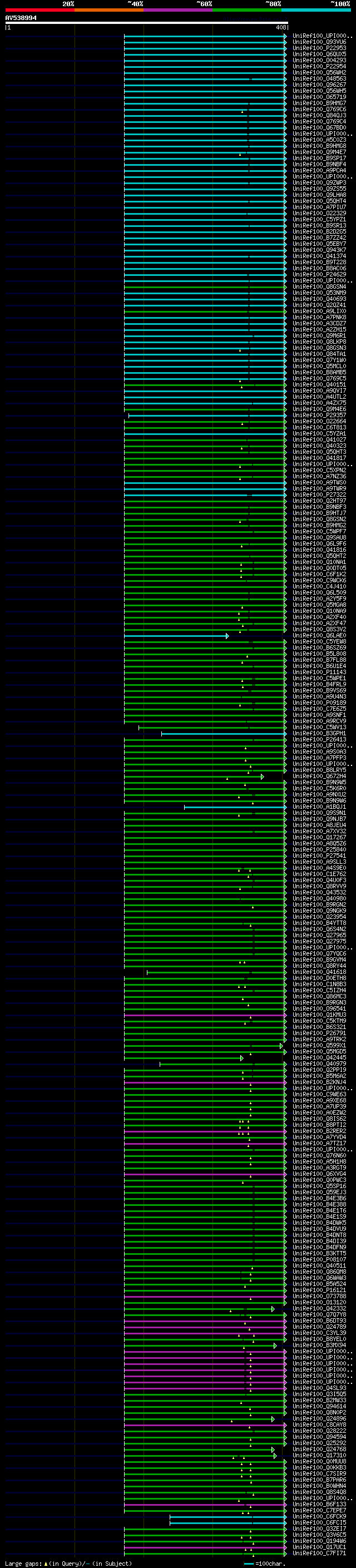The image size is (356, 1568).
Task: Click hit name UniRef100_P08107
Action: (x=319, y=1259)
